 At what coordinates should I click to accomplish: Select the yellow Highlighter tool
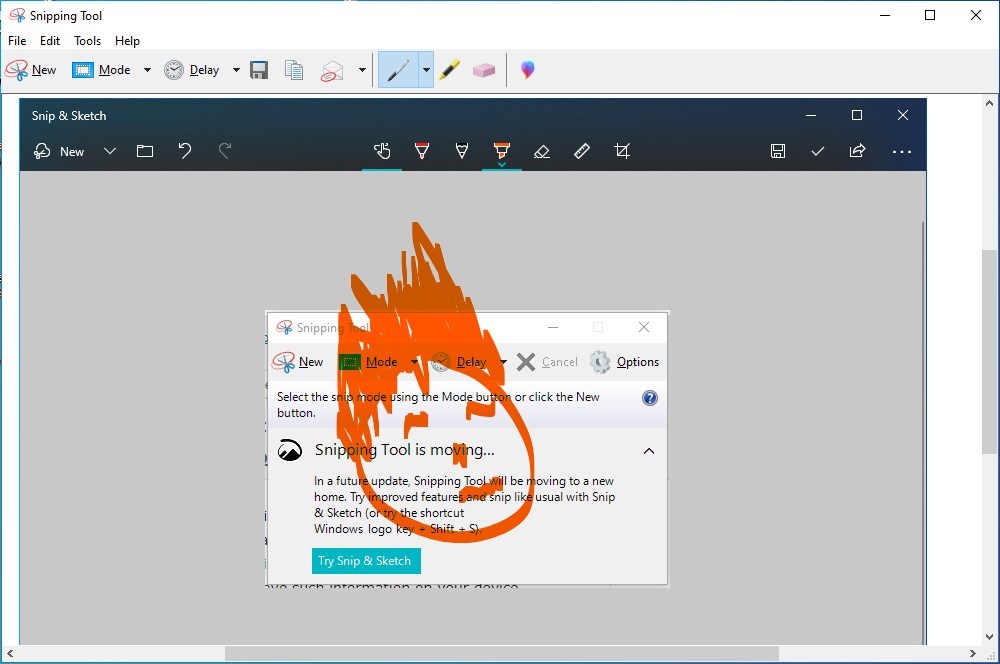[x=450, y=70]
